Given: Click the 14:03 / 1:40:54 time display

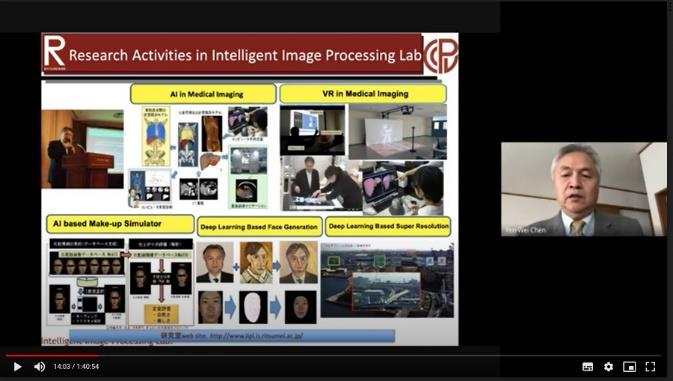Looking at the screenshot, I should [76, 367].
